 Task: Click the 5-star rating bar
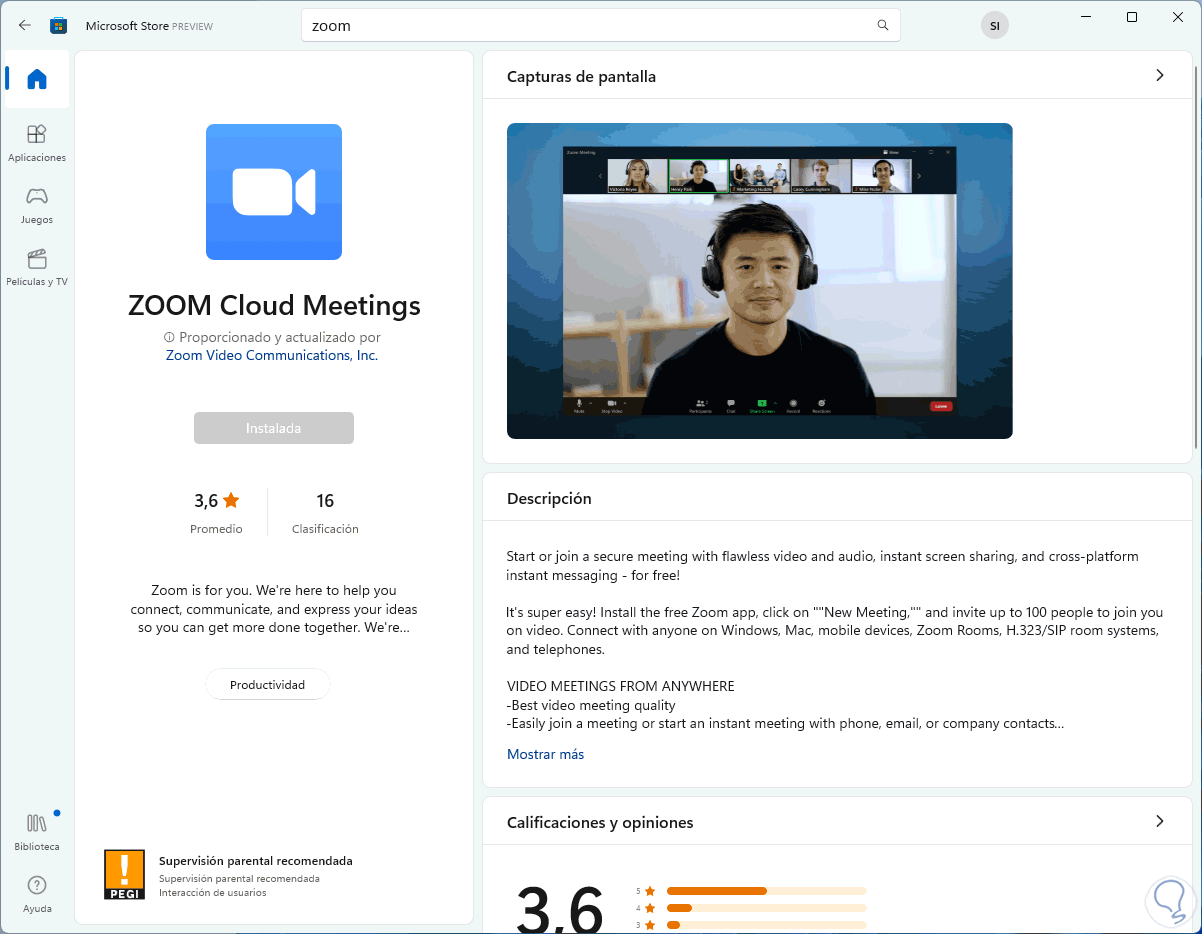pos(766,890)
